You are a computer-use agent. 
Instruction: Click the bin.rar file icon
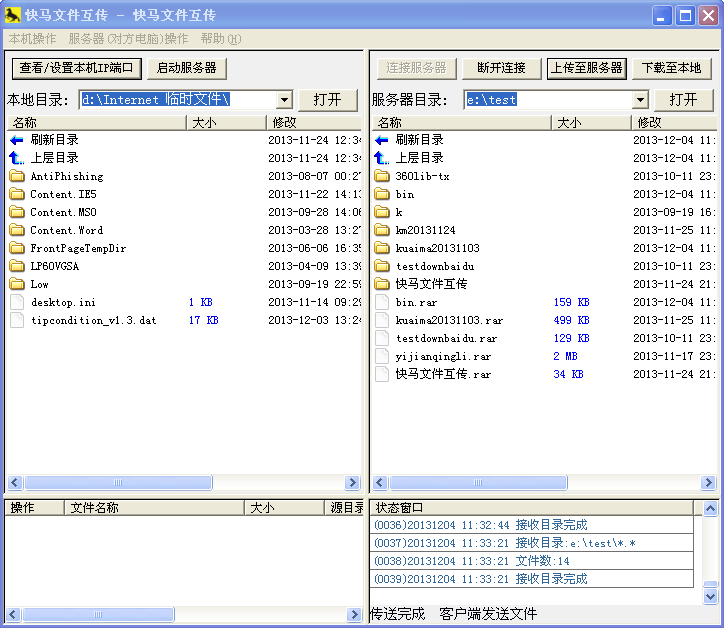pos(381,302)
